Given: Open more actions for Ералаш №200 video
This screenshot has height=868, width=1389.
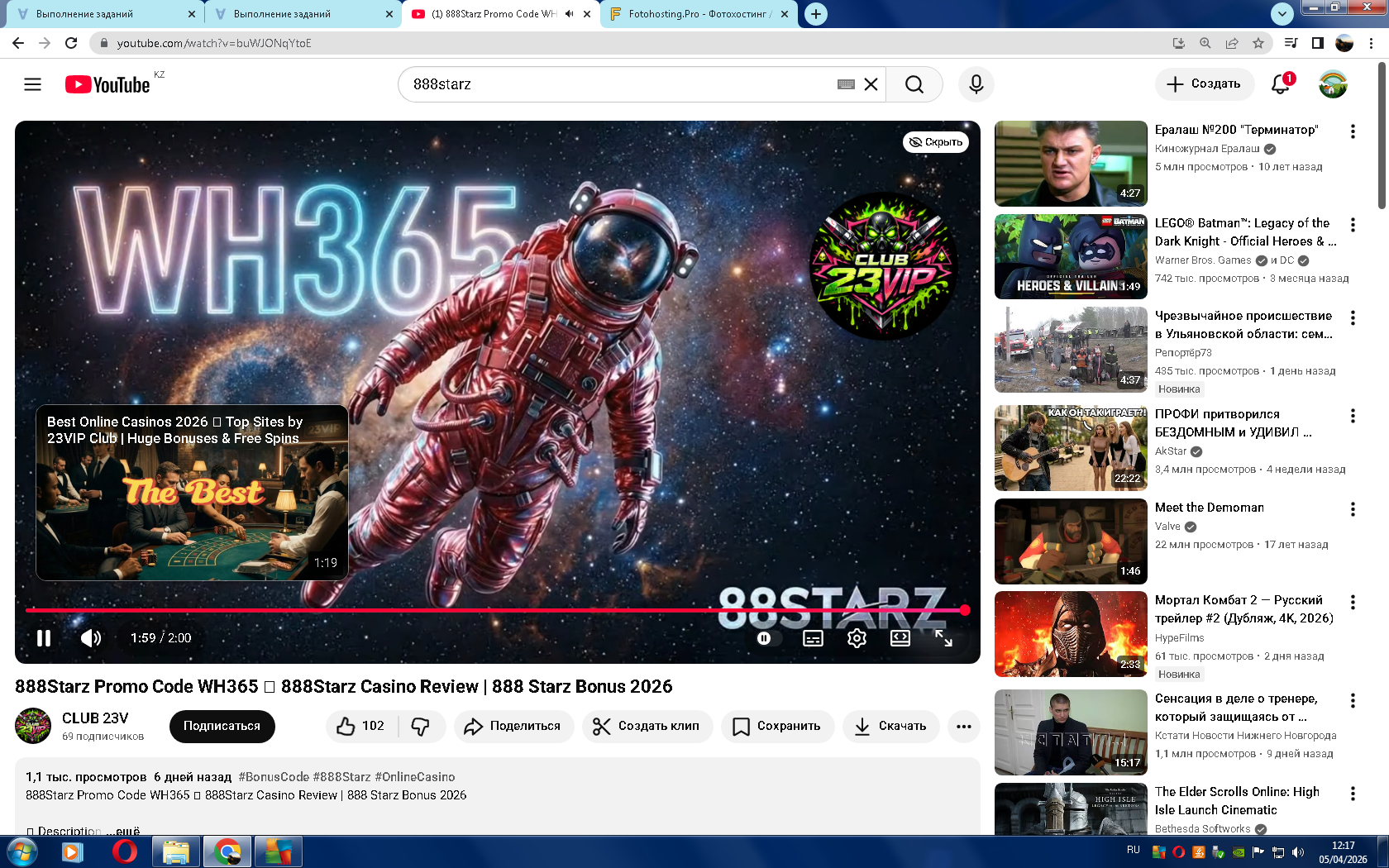Looking at the screenshot, I should pyautogui.click(x=1353, y=131).
